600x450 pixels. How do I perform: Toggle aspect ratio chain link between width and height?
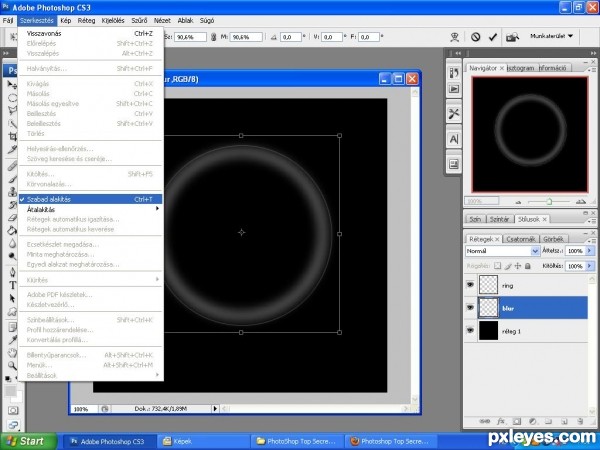[x=214, y=37]
